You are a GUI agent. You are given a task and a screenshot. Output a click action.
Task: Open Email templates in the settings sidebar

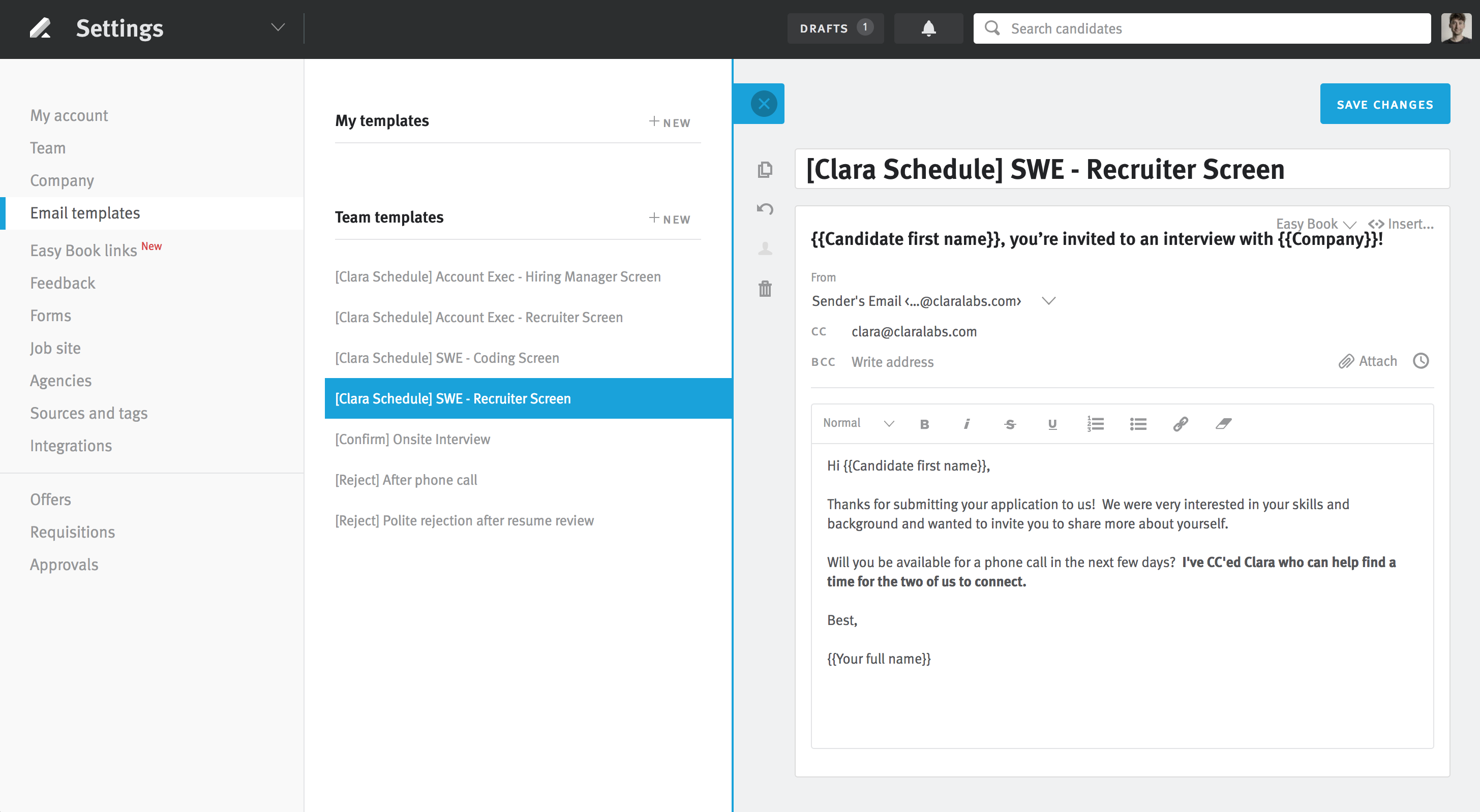[x=84, y=213]
